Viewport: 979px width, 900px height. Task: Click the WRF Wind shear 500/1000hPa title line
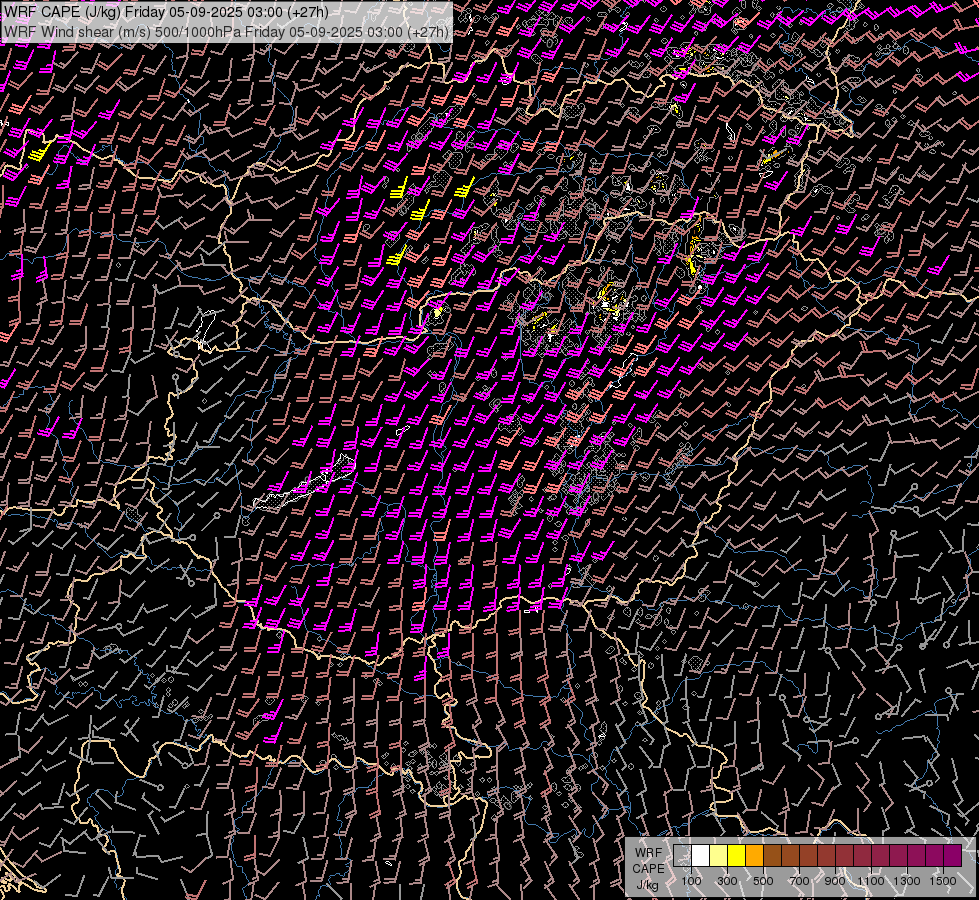tap(226, 32)
